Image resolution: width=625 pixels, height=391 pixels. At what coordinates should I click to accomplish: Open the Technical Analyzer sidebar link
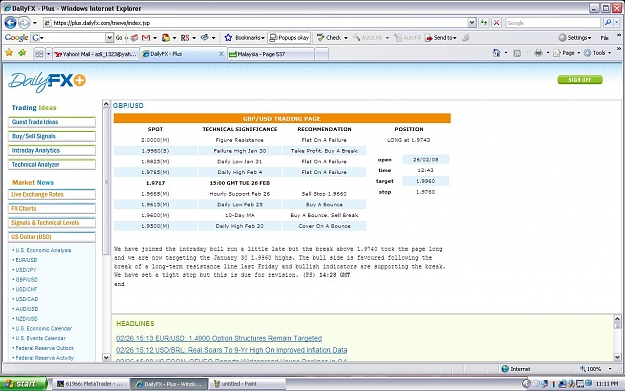tap(52, 165)
